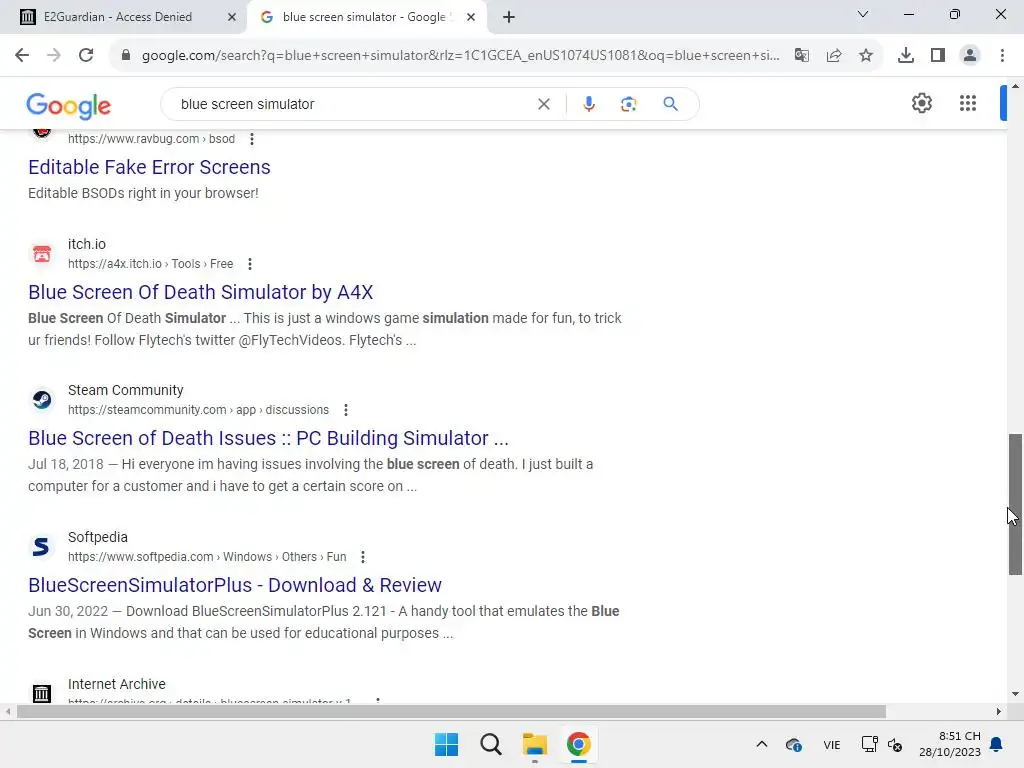Click the Internet Archive site name
1024x768 pixels.
tap(117, 684)
